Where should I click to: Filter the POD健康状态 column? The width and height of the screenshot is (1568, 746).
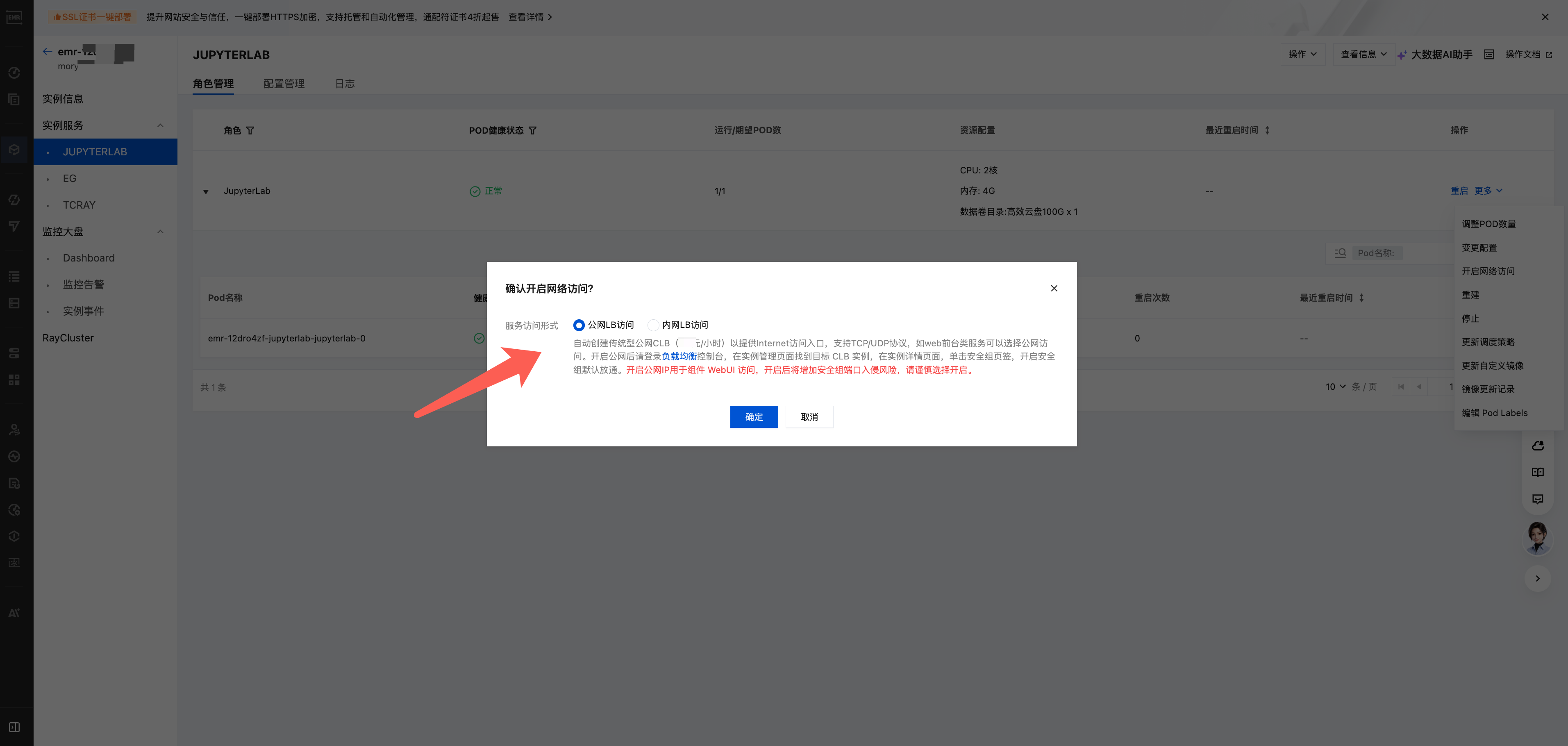pyautogui.click(x=533, y=130)
